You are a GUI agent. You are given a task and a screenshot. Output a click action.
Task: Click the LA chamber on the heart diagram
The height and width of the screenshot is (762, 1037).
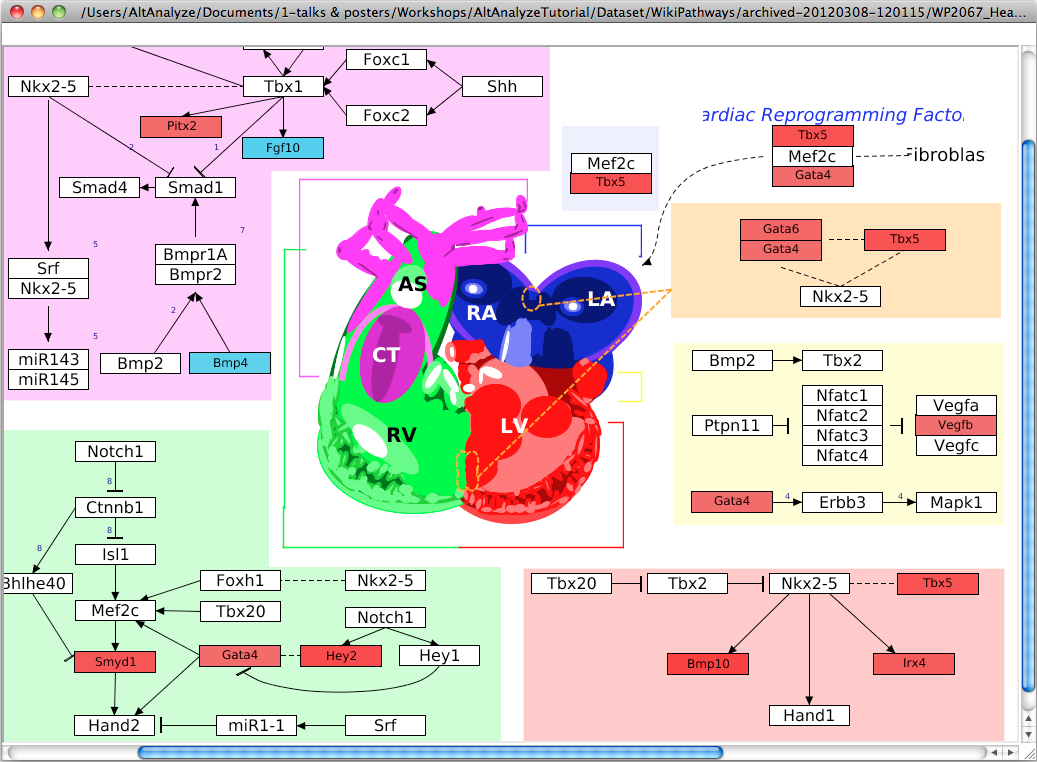pyautogui.click(x=600, y=298)
